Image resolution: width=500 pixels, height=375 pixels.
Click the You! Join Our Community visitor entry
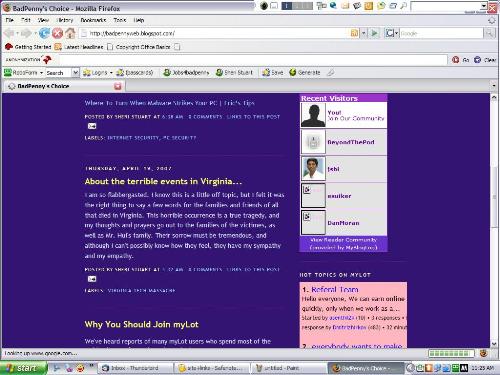pyautogui.click(x=344, y=115)
